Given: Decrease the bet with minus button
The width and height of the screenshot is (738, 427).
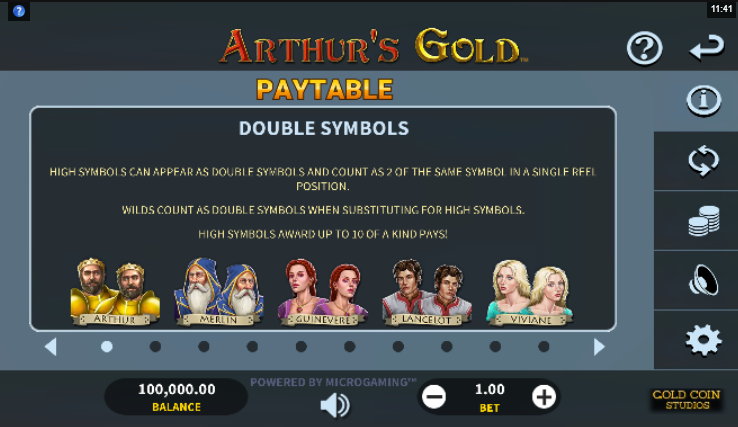Looking at the screenshot, I should point(433,397).
